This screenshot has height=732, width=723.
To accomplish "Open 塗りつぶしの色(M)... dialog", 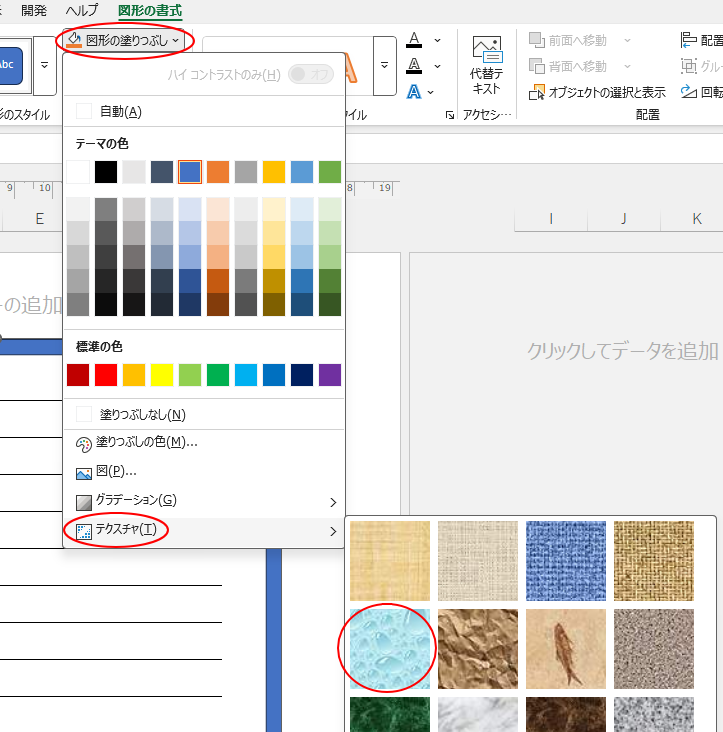I will tap(203, 443).
